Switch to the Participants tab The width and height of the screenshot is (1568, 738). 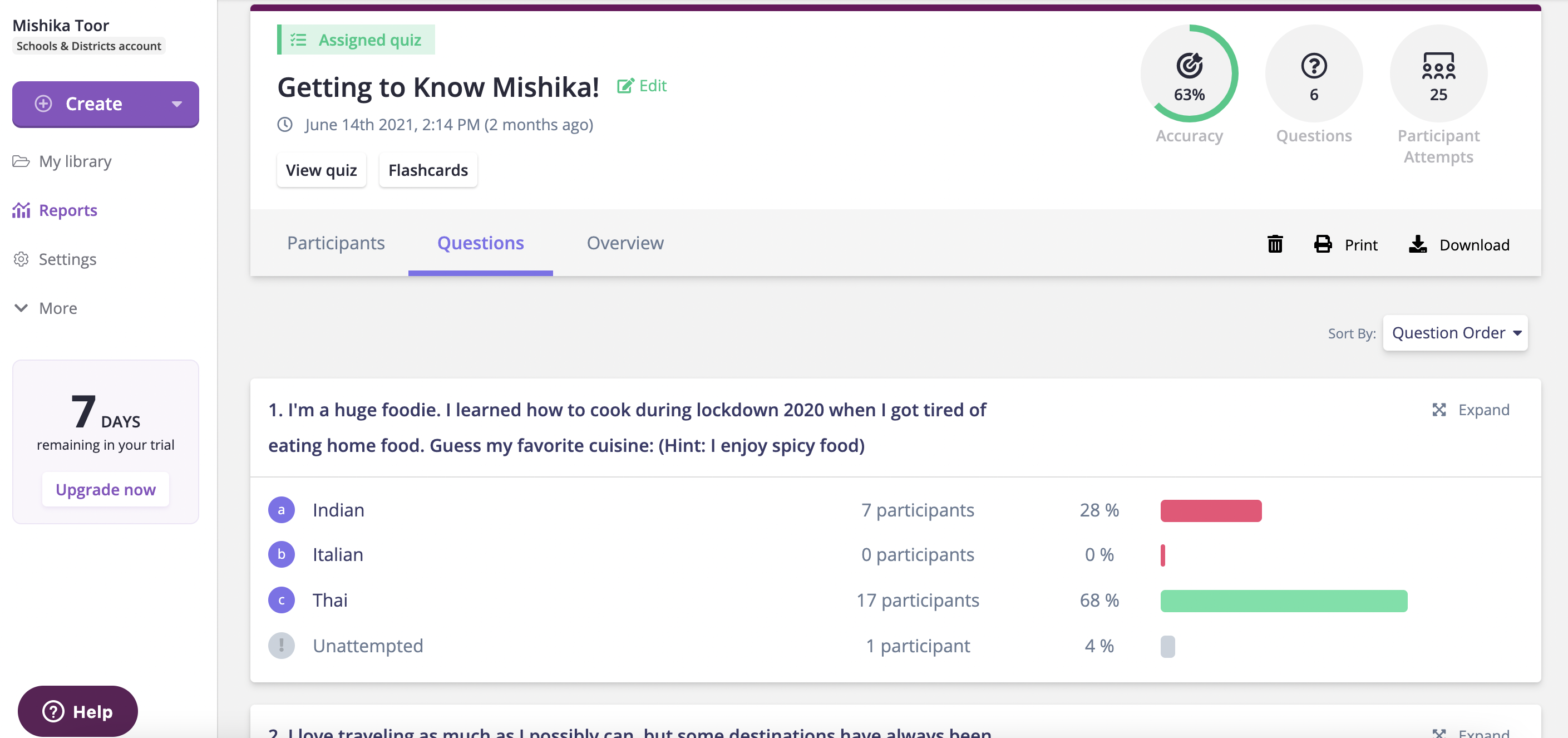coord(336,243)
